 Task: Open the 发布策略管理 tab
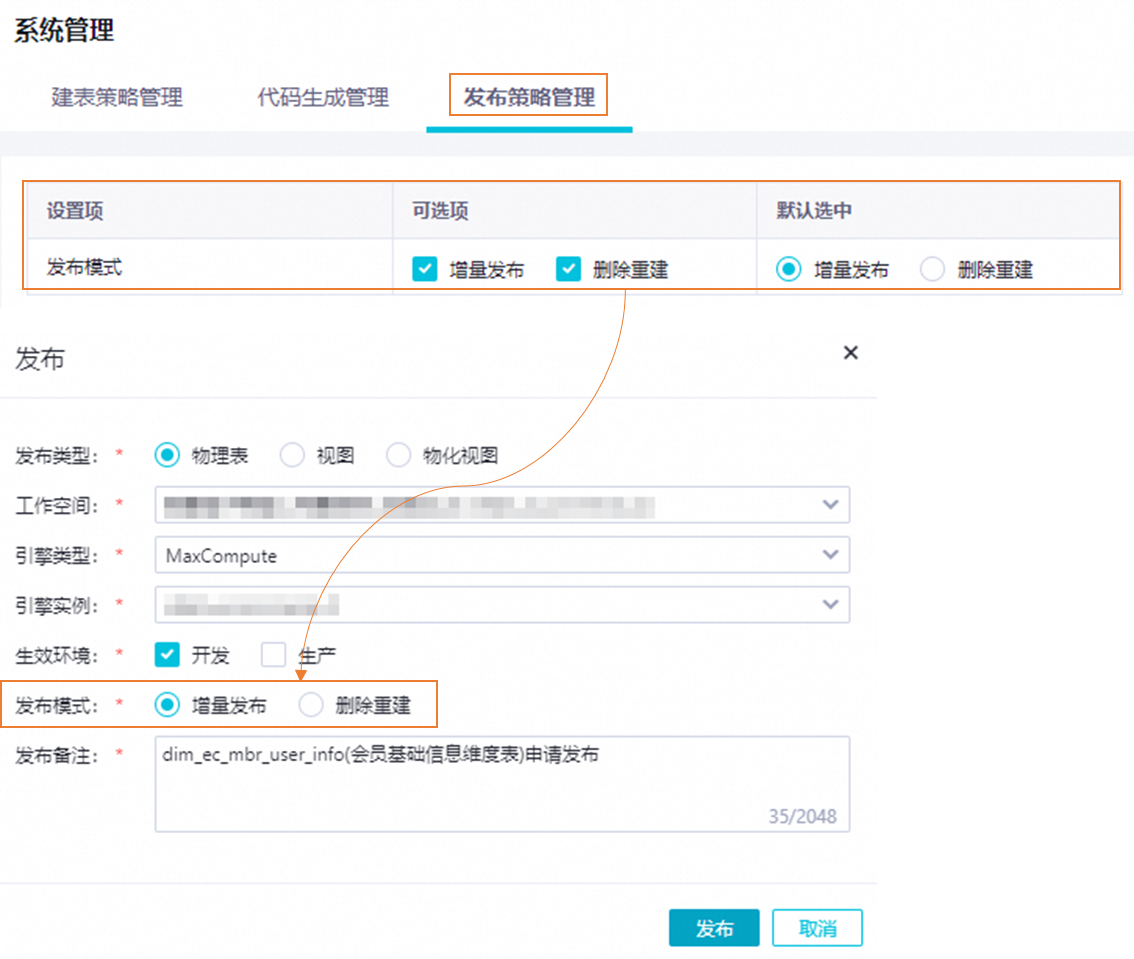point(529,97)
